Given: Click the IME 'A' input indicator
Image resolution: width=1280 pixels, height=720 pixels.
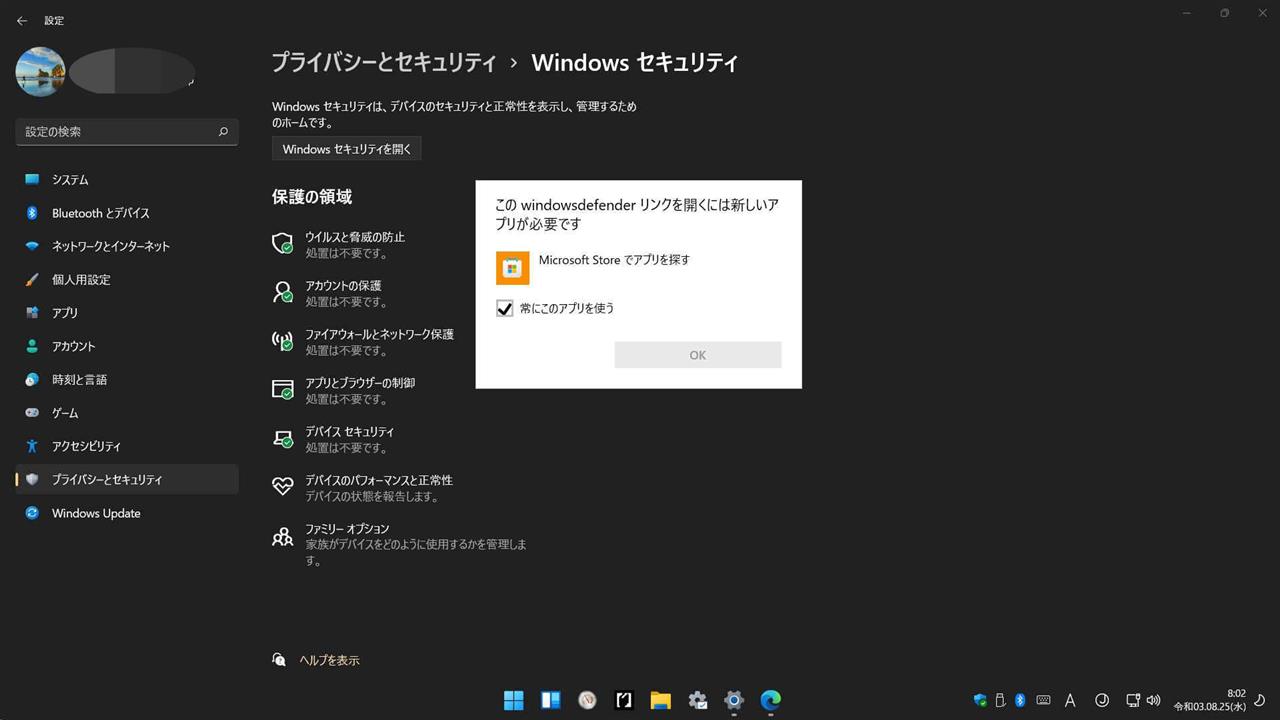Looking at the screenshot, I should tap(1070, 701).
